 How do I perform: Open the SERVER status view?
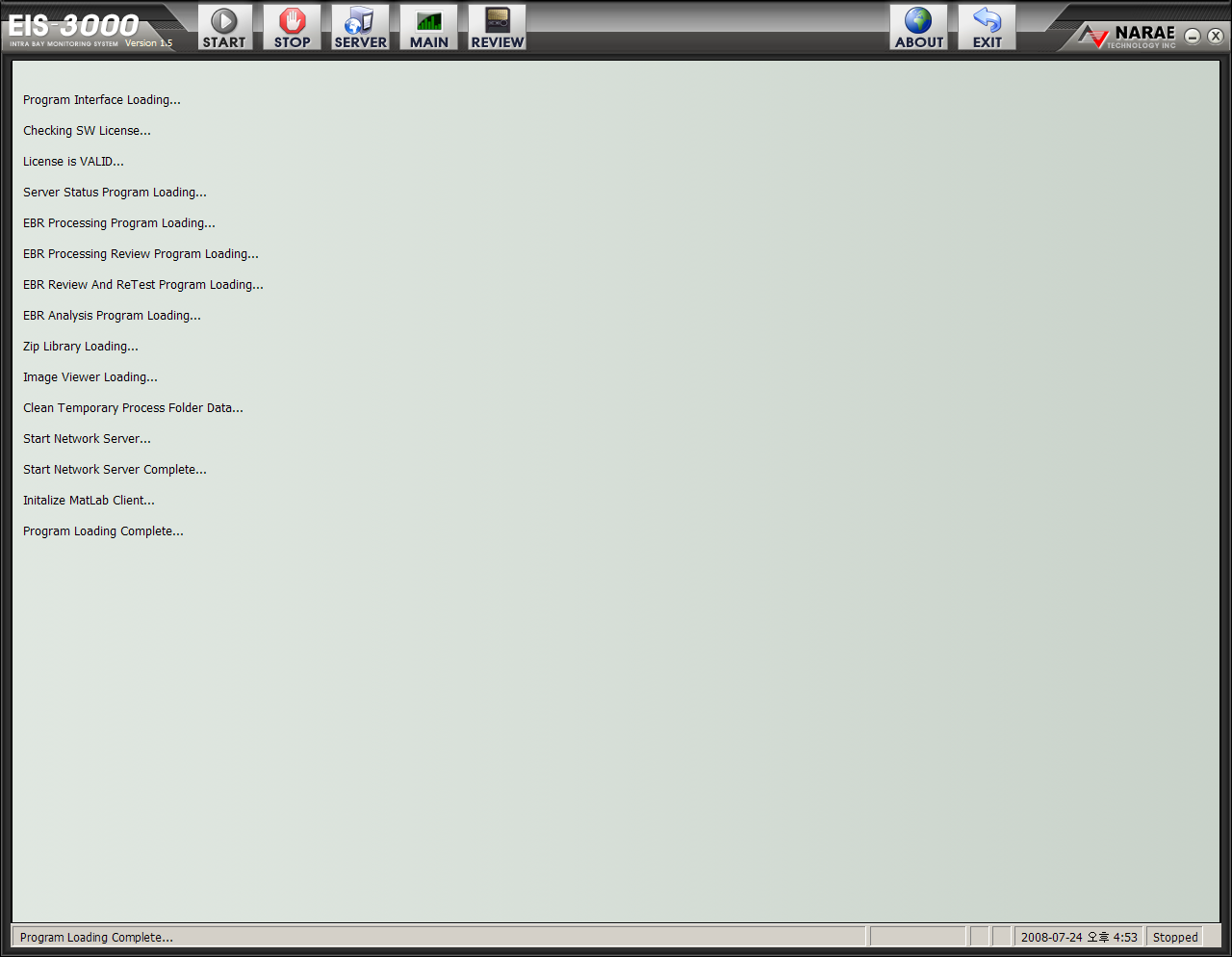click(x=360, y=27)
